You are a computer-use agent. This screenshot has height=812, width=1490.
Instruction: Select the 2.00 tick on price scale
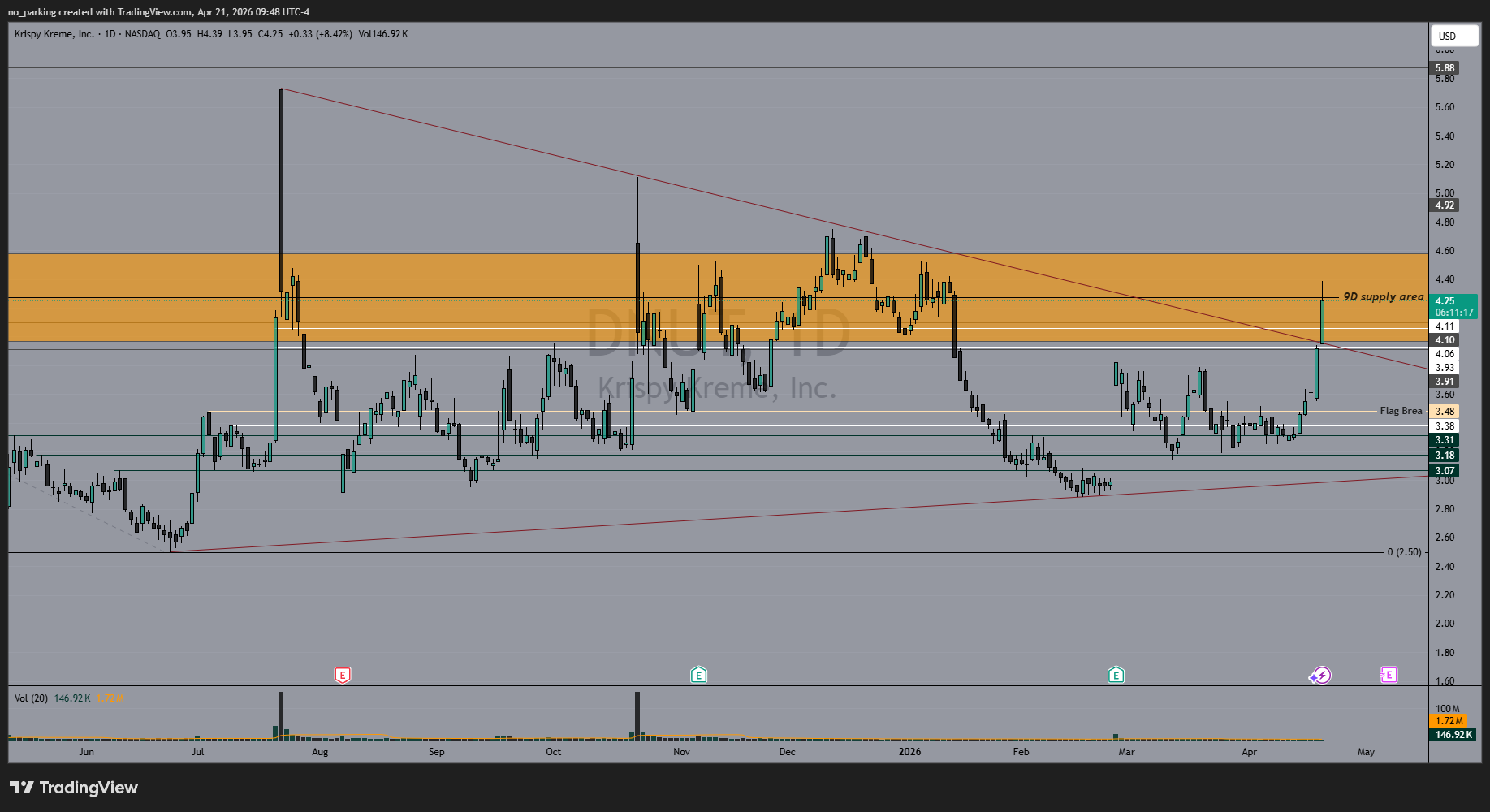point(1445,624)
